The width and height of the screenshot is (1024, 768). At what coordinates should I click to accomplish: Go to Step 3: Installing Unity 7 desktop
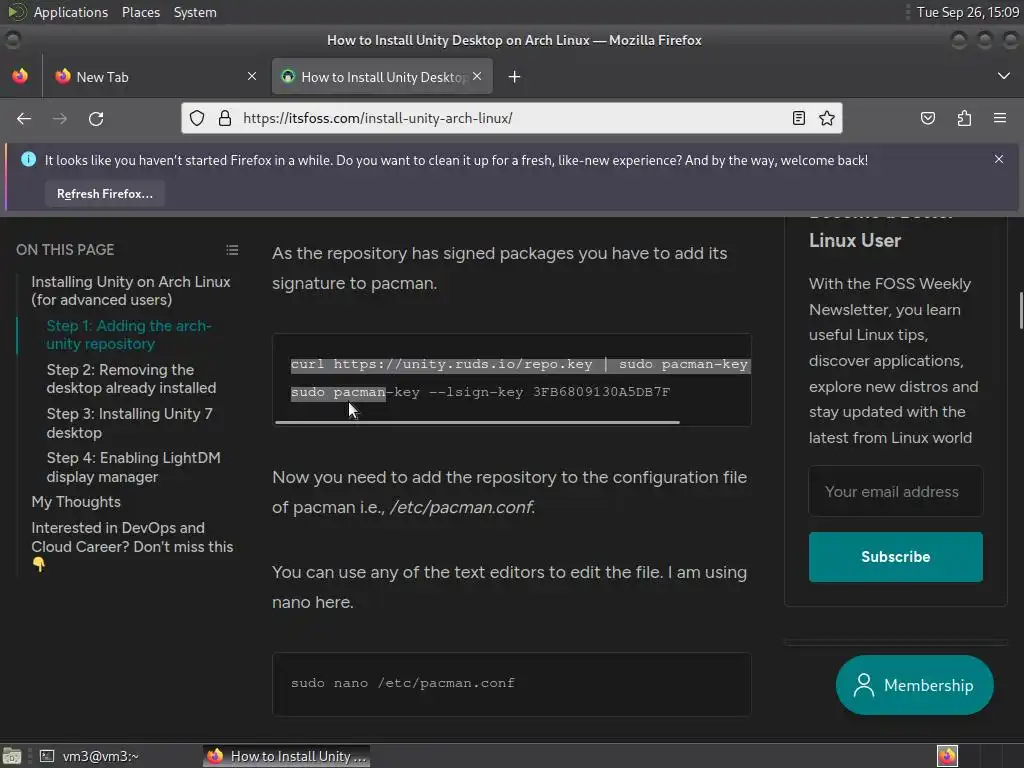[x=129, y=423]
